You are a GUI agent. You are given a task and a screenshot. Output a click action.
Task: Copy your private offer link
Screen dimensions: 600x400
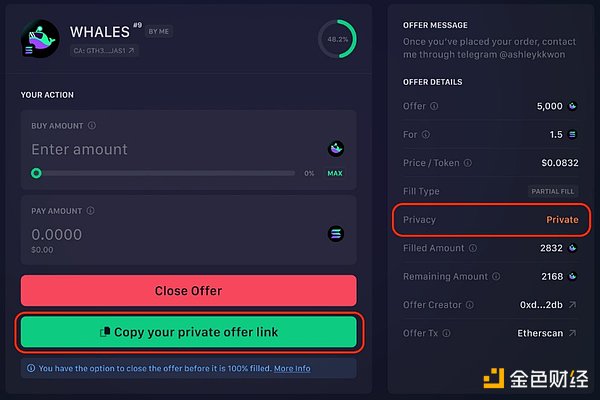point(188,332)
